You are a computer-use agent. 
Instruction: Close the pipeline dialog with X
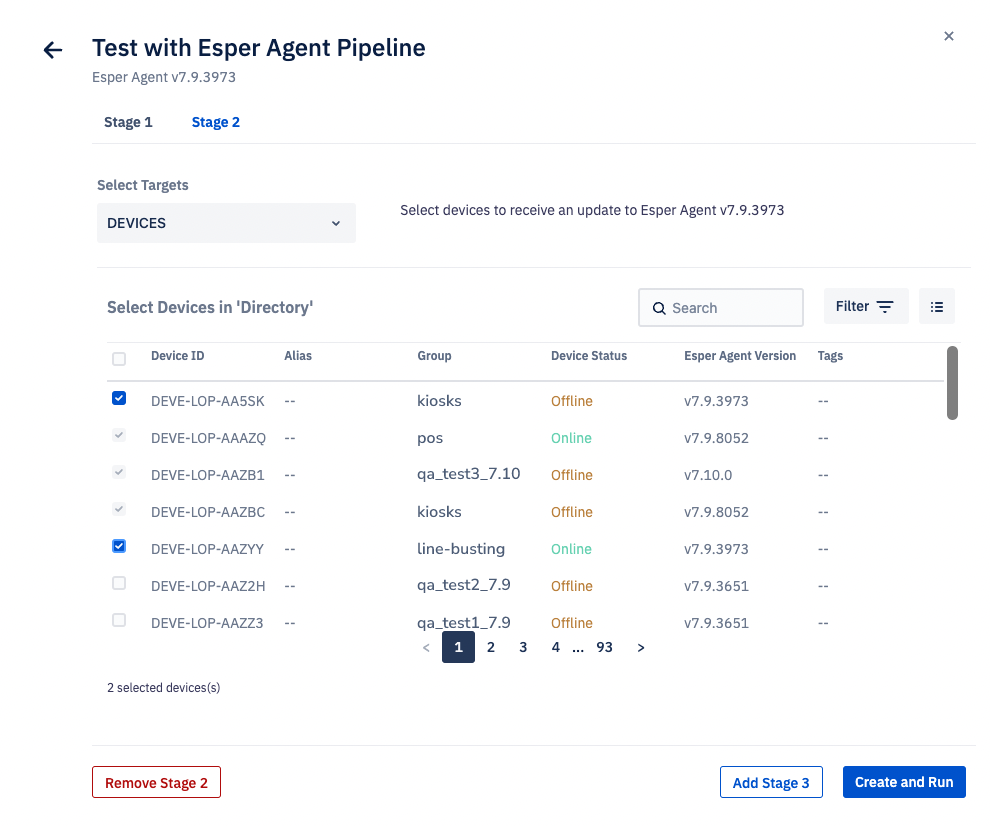click(x=948, y=36)
